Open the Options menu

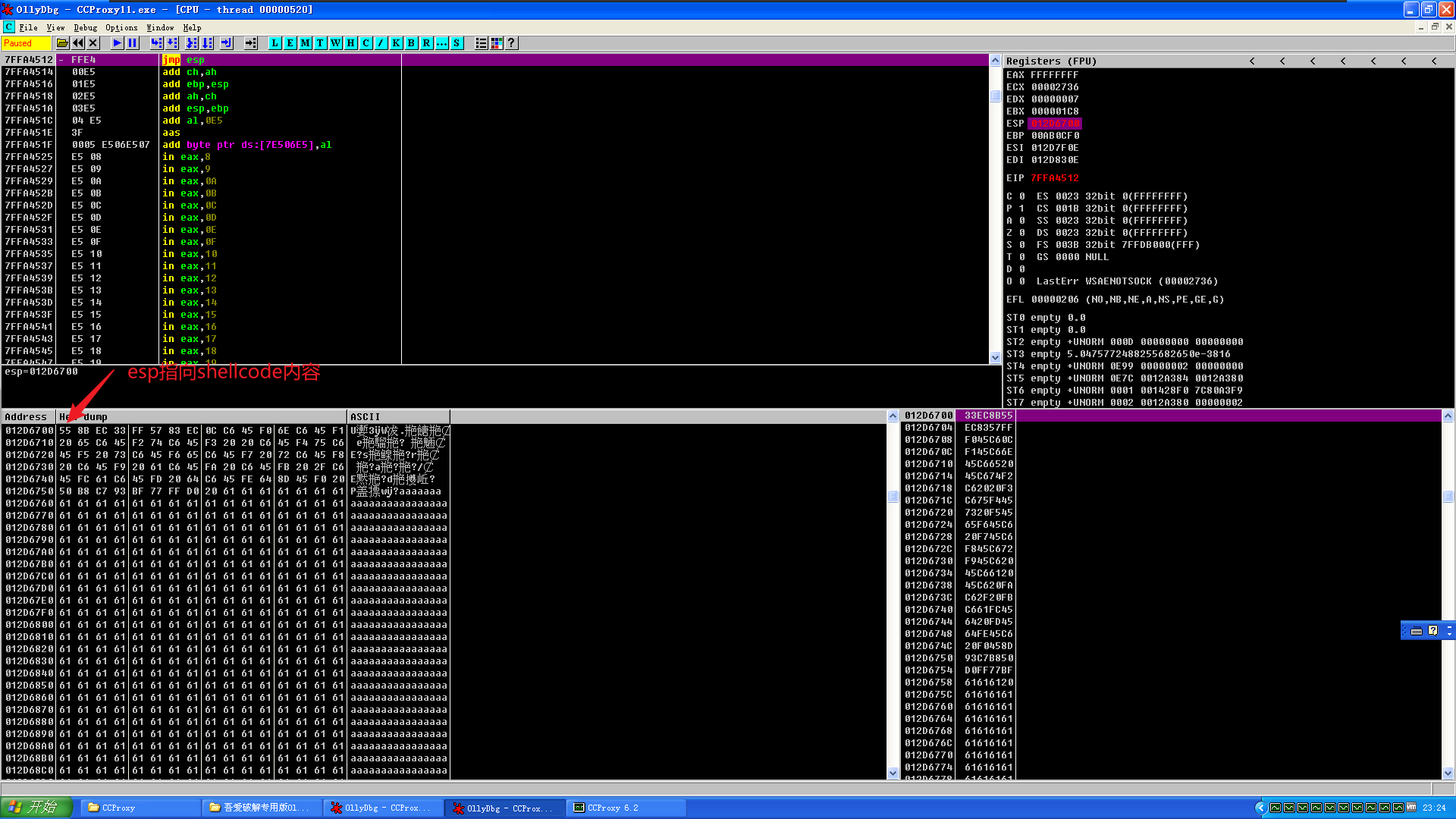tap(121, 27)
